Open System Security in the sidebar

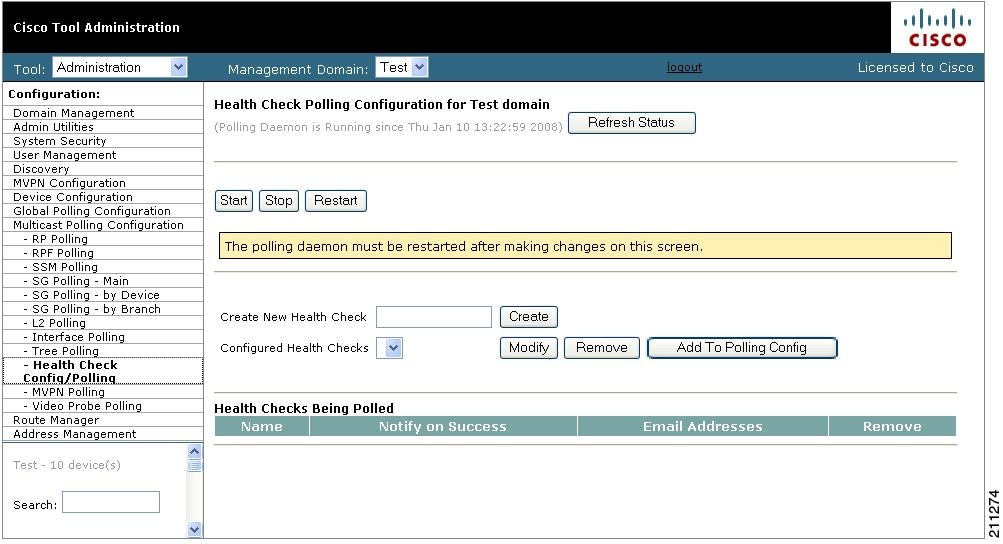click(x=59, y=141)
